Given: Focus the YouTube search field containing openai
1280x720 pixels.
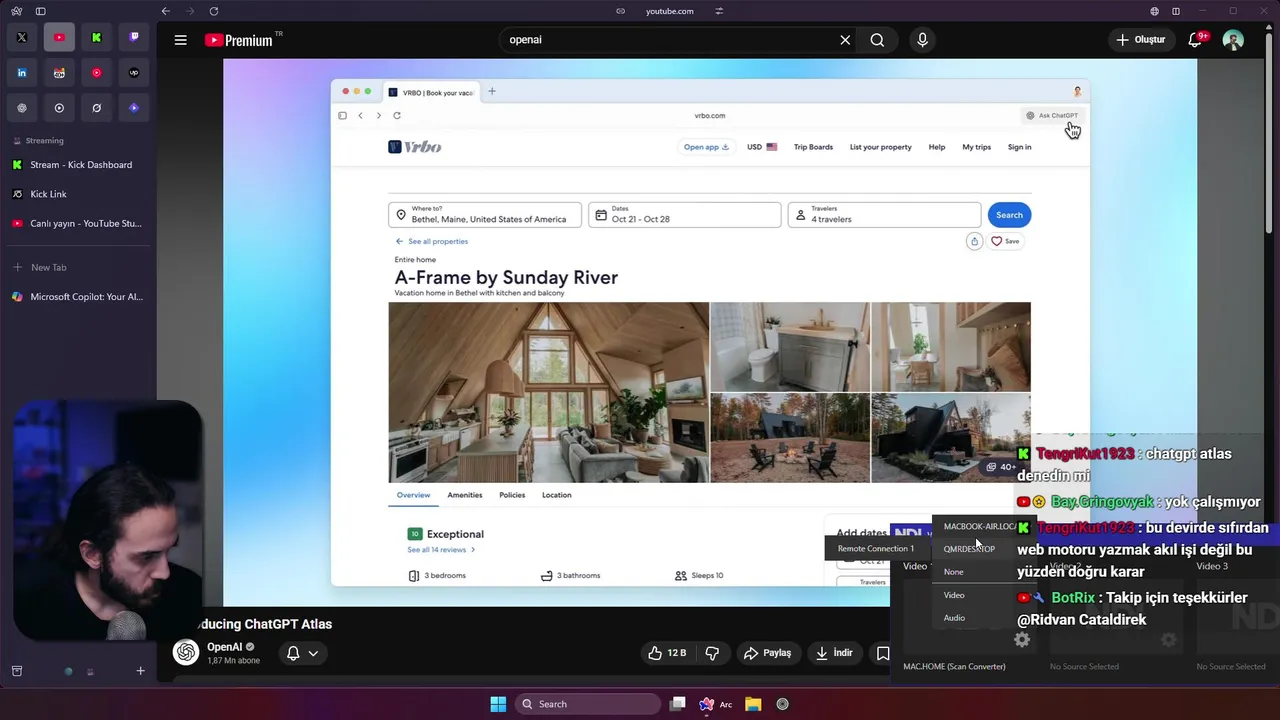Looking at the screenshot, I should click(x=670, y=40).
